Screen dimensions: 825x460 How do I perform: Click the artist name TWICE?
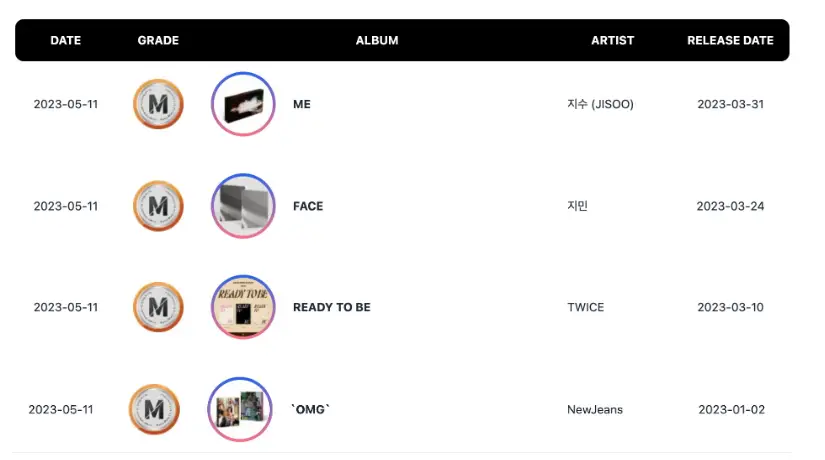585,307
